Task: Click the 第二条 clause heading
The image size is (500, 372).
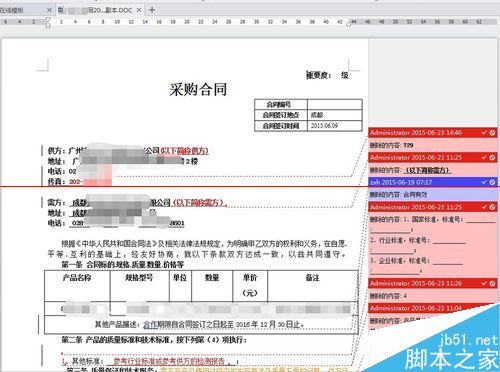Action: [154, 340]
